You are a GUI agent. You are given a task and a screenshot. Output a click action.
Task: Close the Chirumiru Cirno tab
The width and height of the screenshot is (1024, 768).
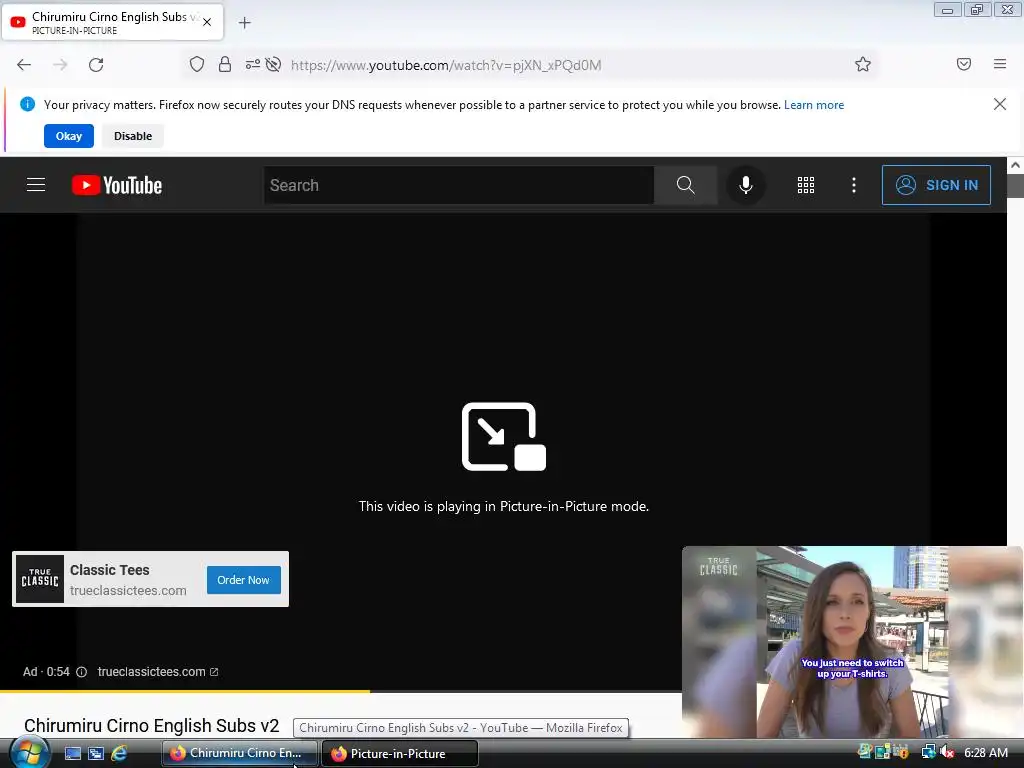click(207, 22)
